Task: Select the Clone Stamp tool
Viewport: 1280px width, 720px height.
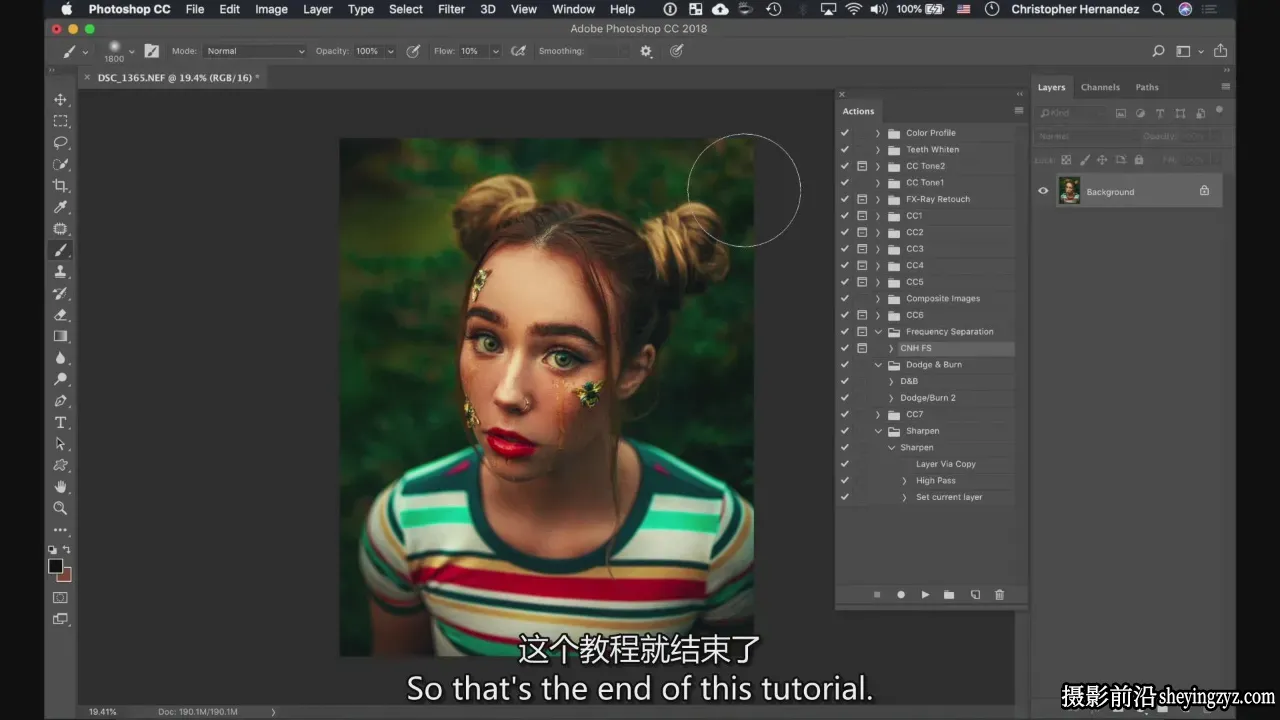Action: point(61,272)
